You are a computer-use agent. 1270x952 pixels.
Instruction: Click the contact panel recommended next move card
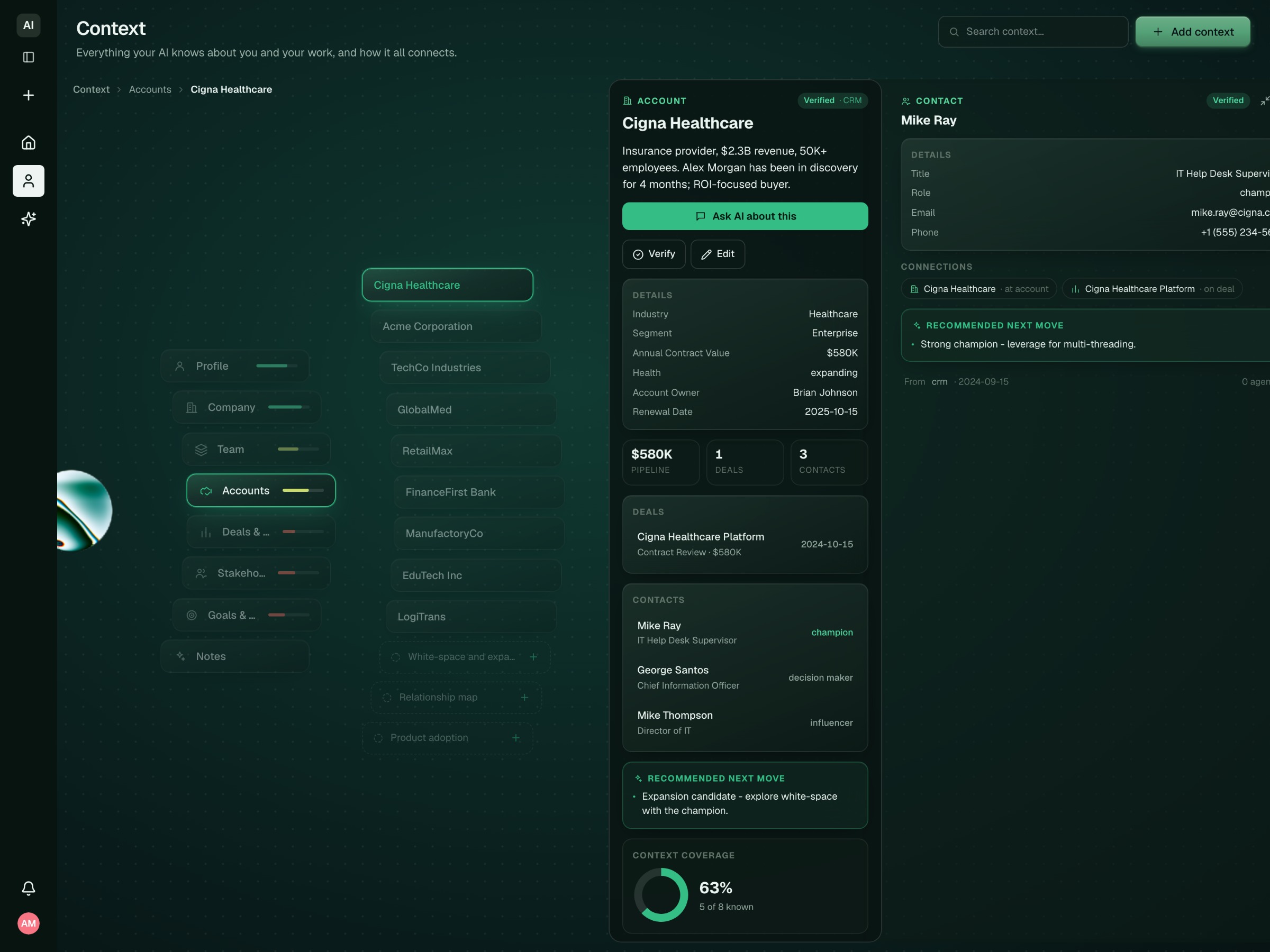(1085, 335)
